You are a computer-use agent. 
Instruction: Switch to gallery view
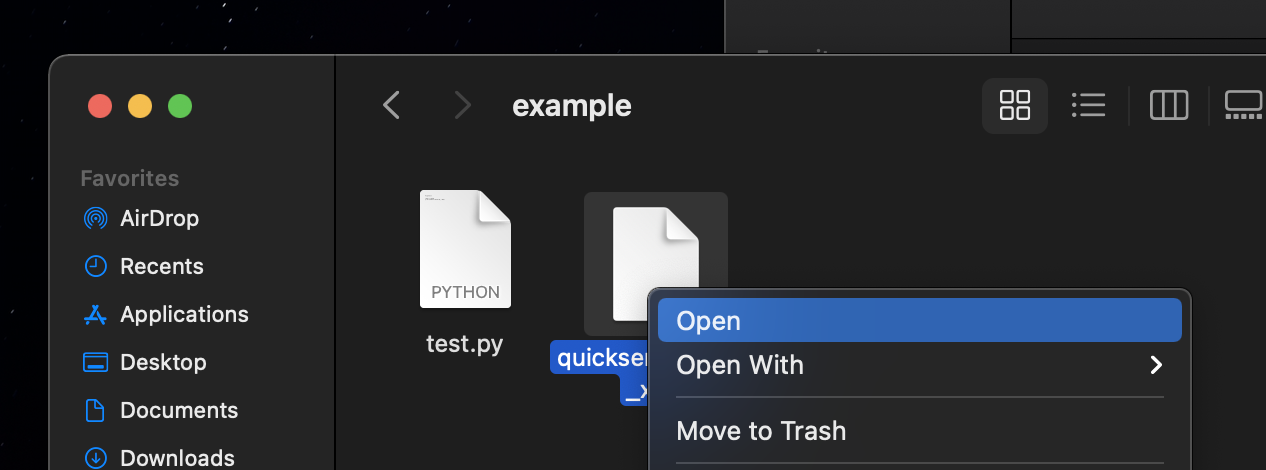(1244, 105)
